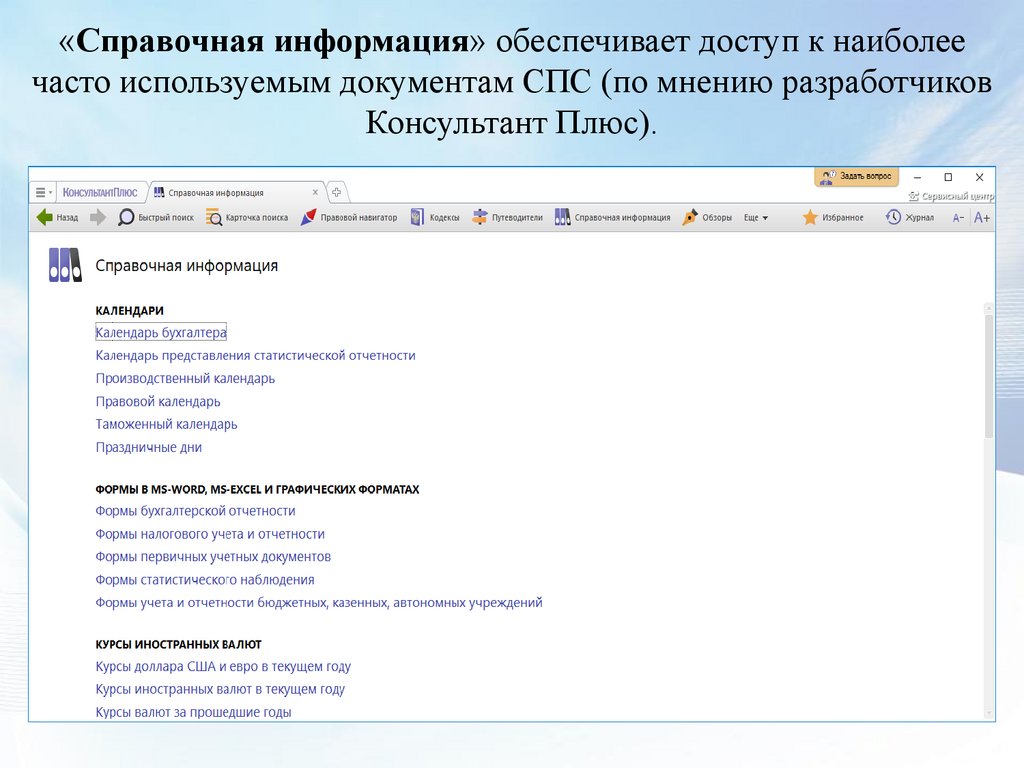Click scrollbar up arrow
Viewport: 1024px width, 768px height.
click(x=989, y=308)
